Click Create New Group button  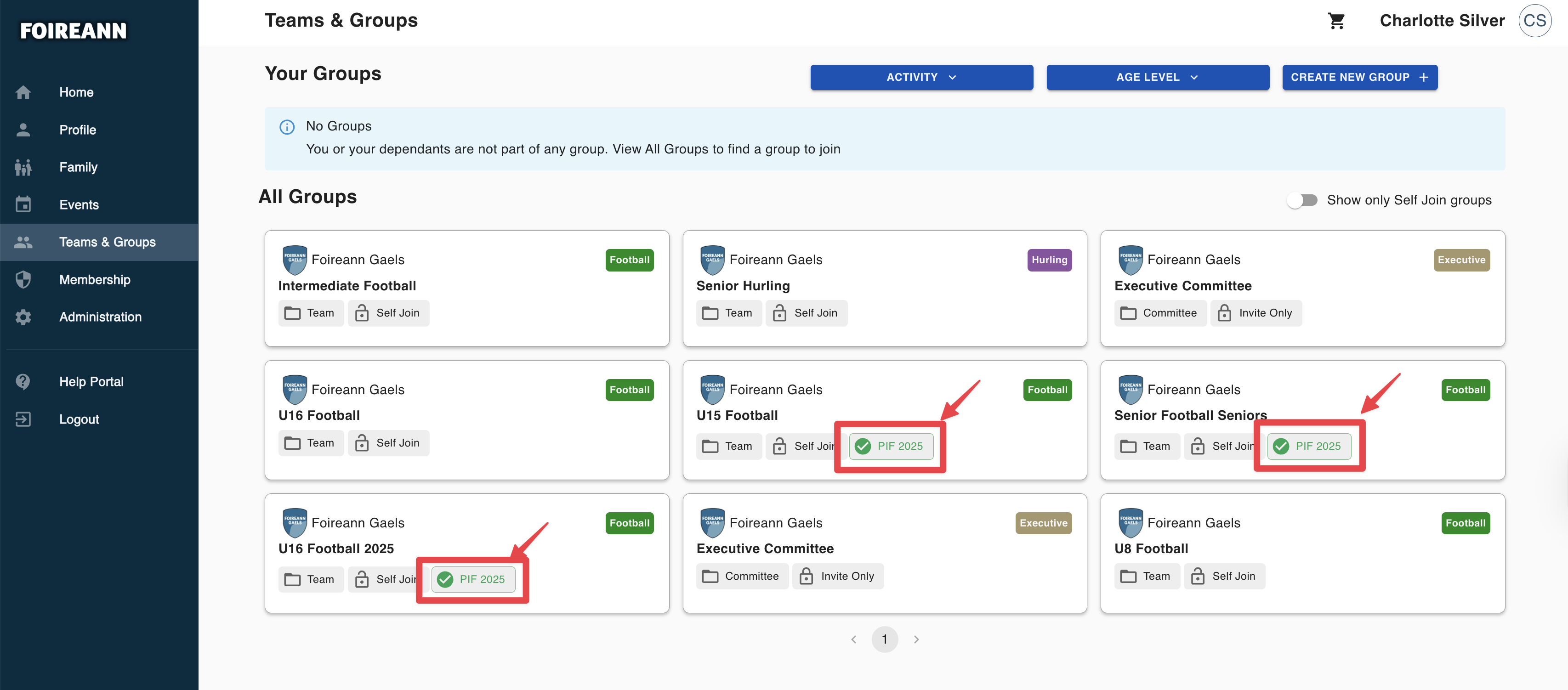[1359, 77]
